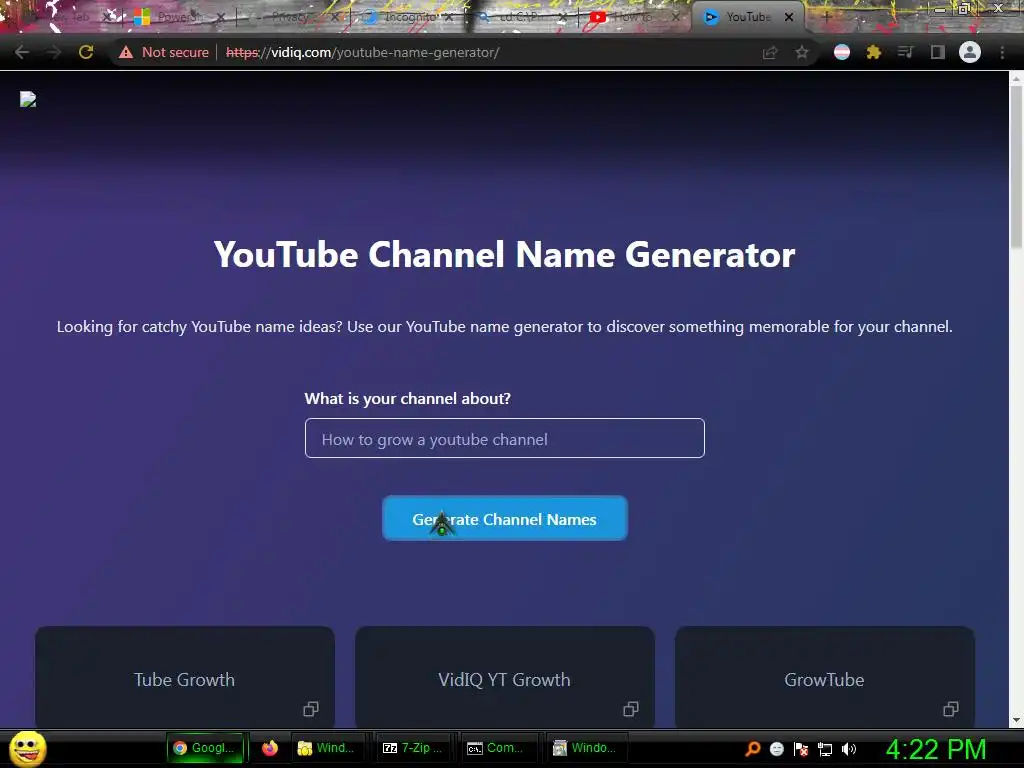
Task: Copy the VidIQ YT Growth name
Action: click(x=631, y=709)
